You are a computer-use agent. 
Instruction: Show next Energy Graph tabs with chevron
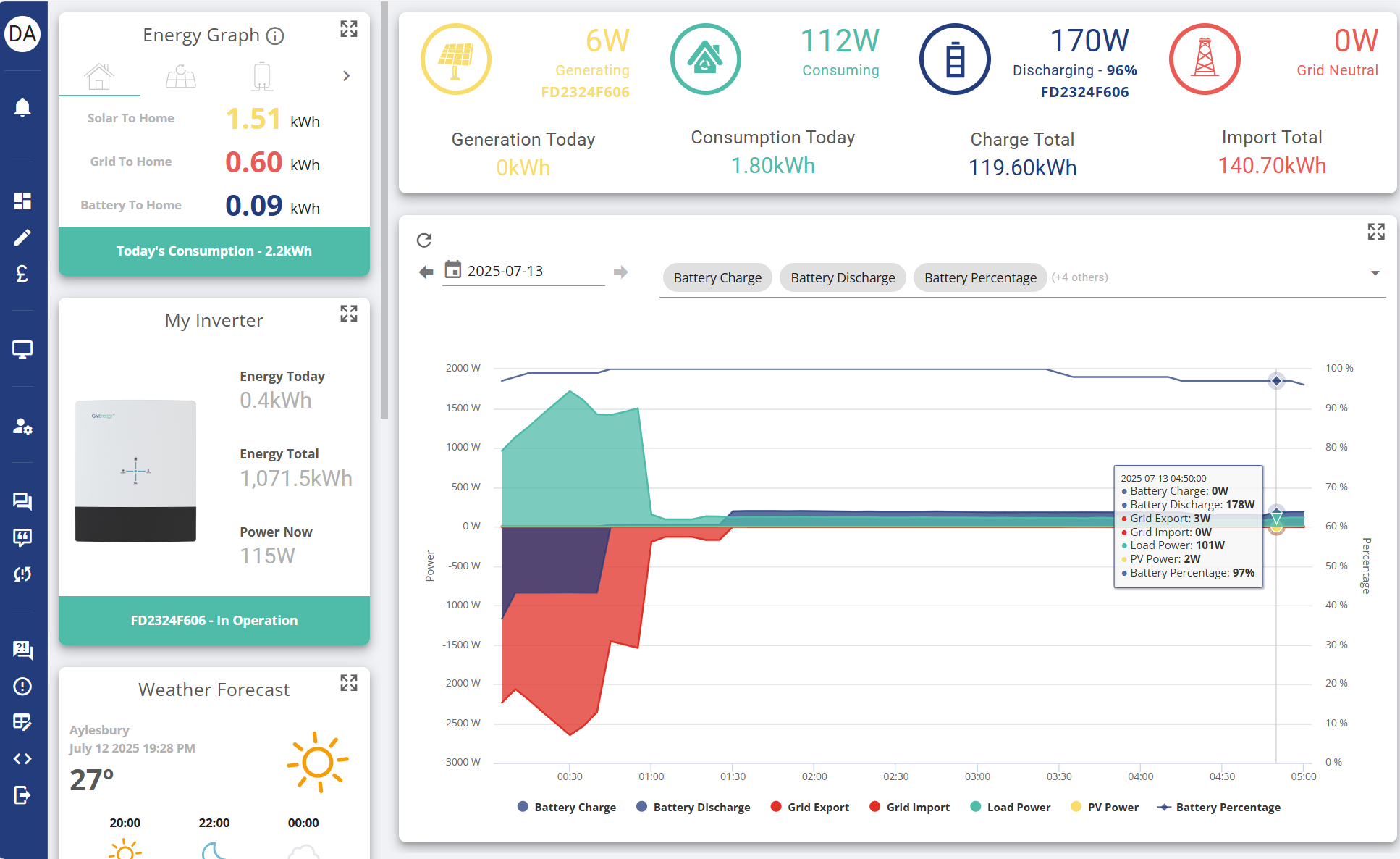pyautogui.click(x=346, y=76)
